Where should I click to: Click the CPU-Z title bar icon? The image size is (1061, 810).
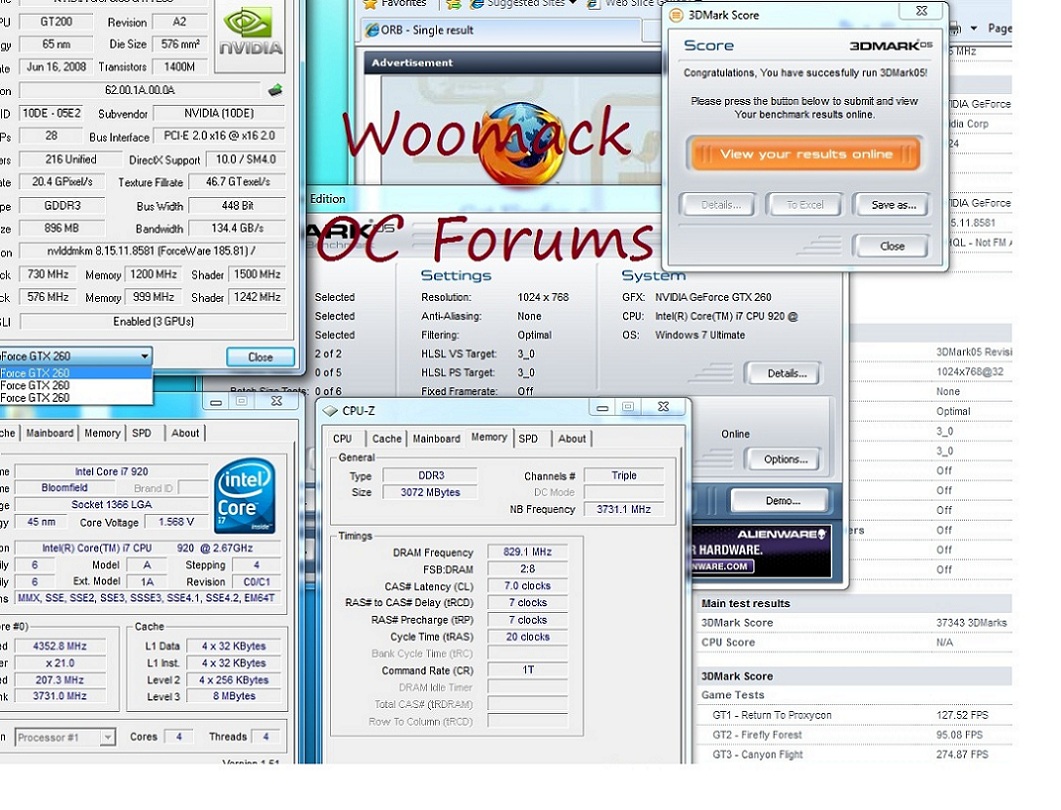[x=330, y=411]
